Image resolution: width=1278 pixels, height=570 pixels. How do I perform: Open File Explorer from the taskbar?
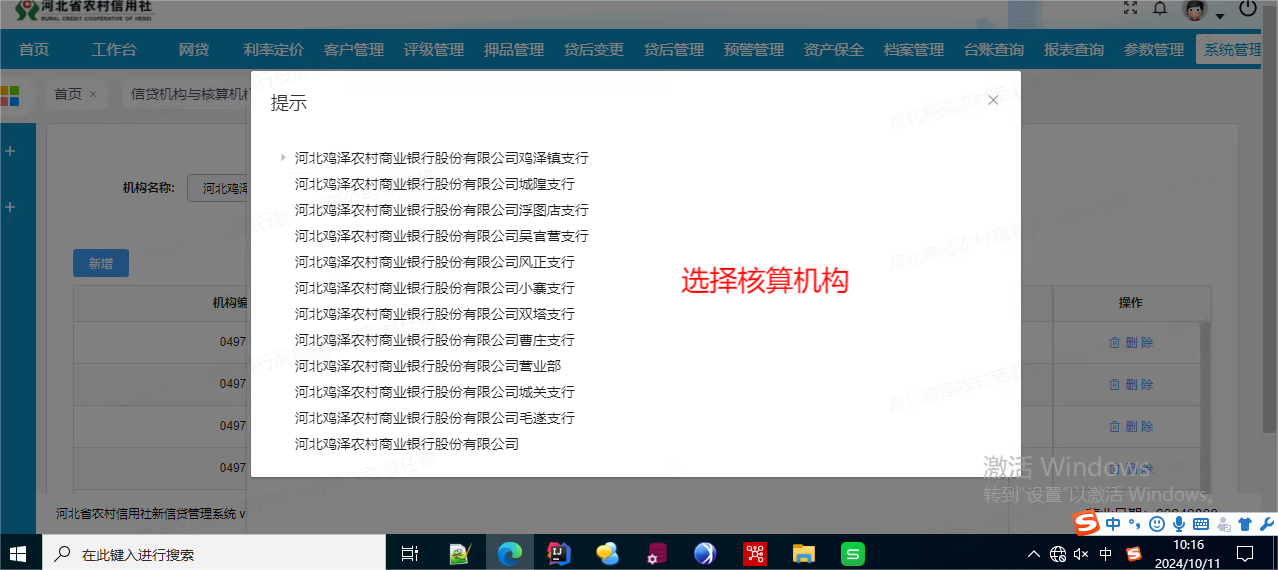pos(803,553)
